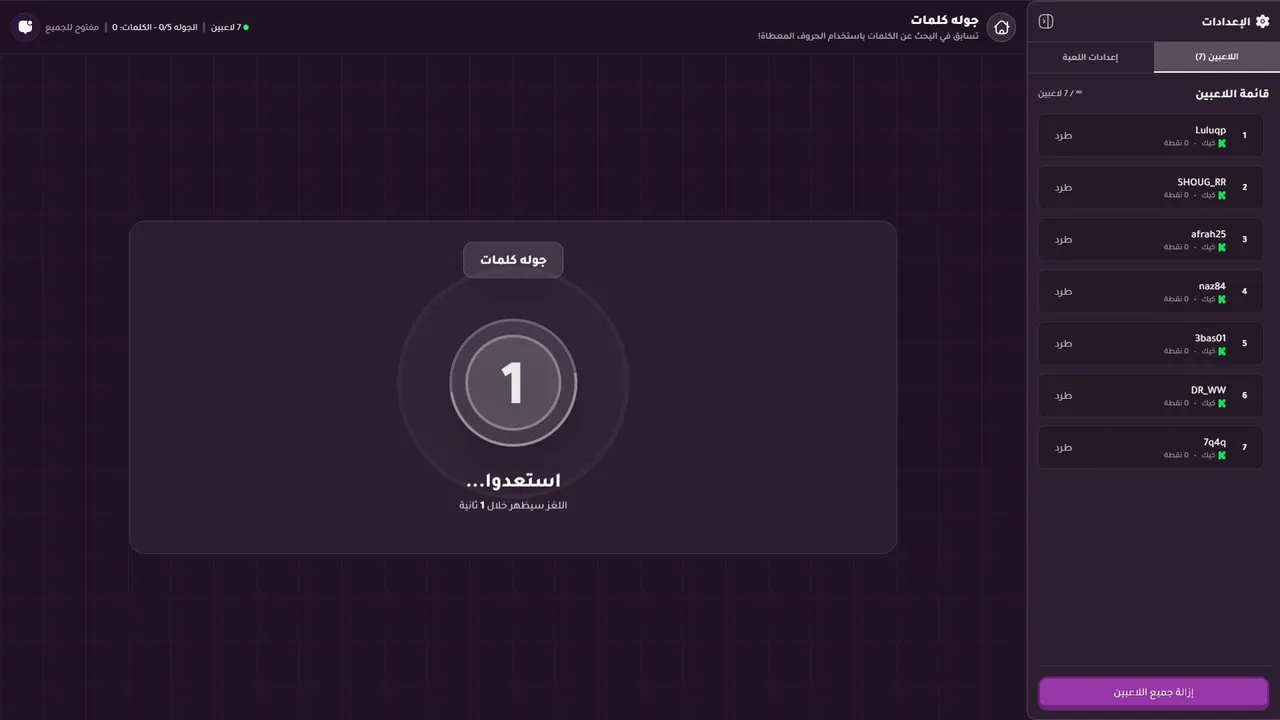Click the Kick logo beside naz84
The height and width of the screenshot is (720, 1280).
1222,299
